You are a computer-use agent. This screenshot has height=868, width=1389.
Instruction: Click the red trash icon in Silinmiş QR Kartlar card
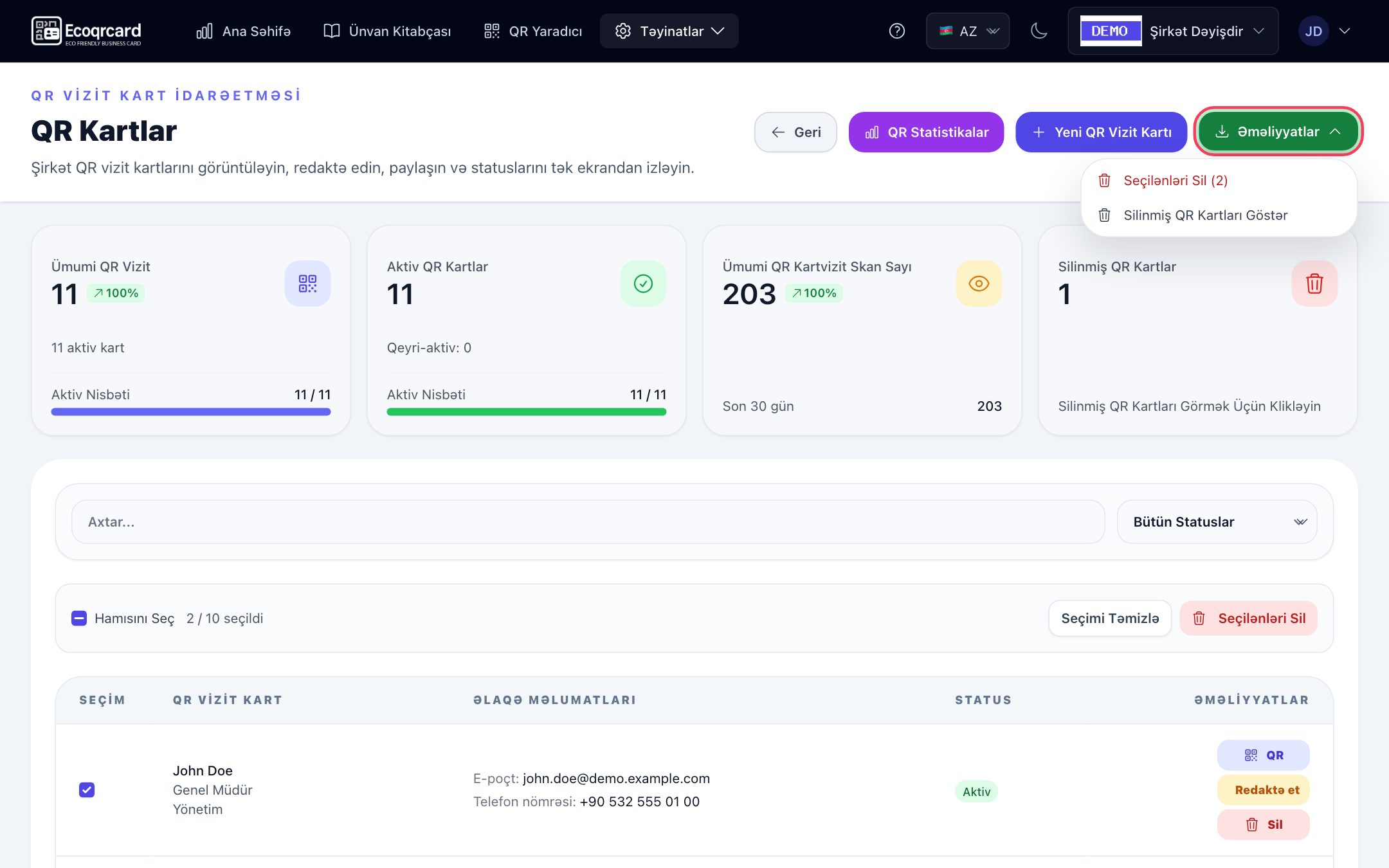pos(1314,284)
